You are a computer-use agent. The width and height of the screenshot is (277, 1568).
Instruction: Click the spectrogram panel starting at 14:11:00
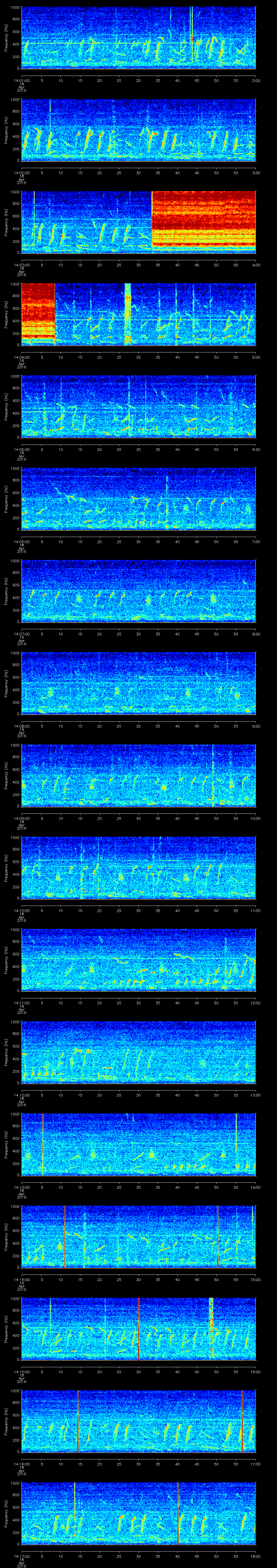[139, 960]
